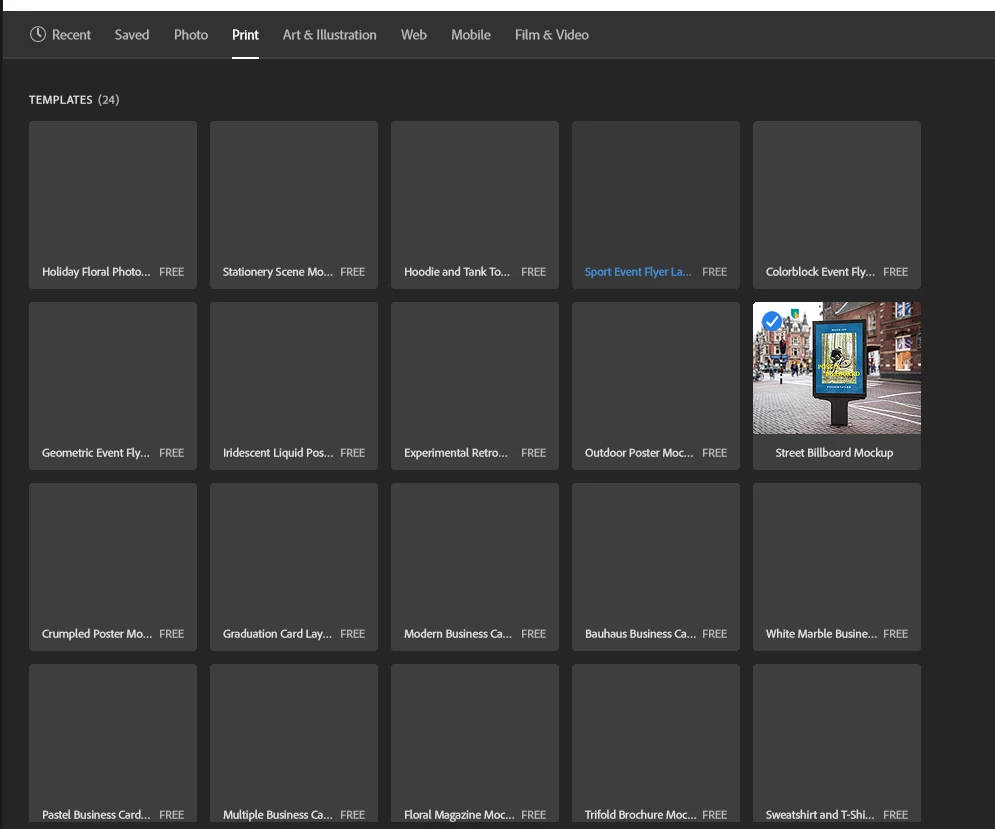Click the Street Billboard Mockup title text
Viewport: 995px width, 829px height.
pyautogui.click(x=834, y=453)
